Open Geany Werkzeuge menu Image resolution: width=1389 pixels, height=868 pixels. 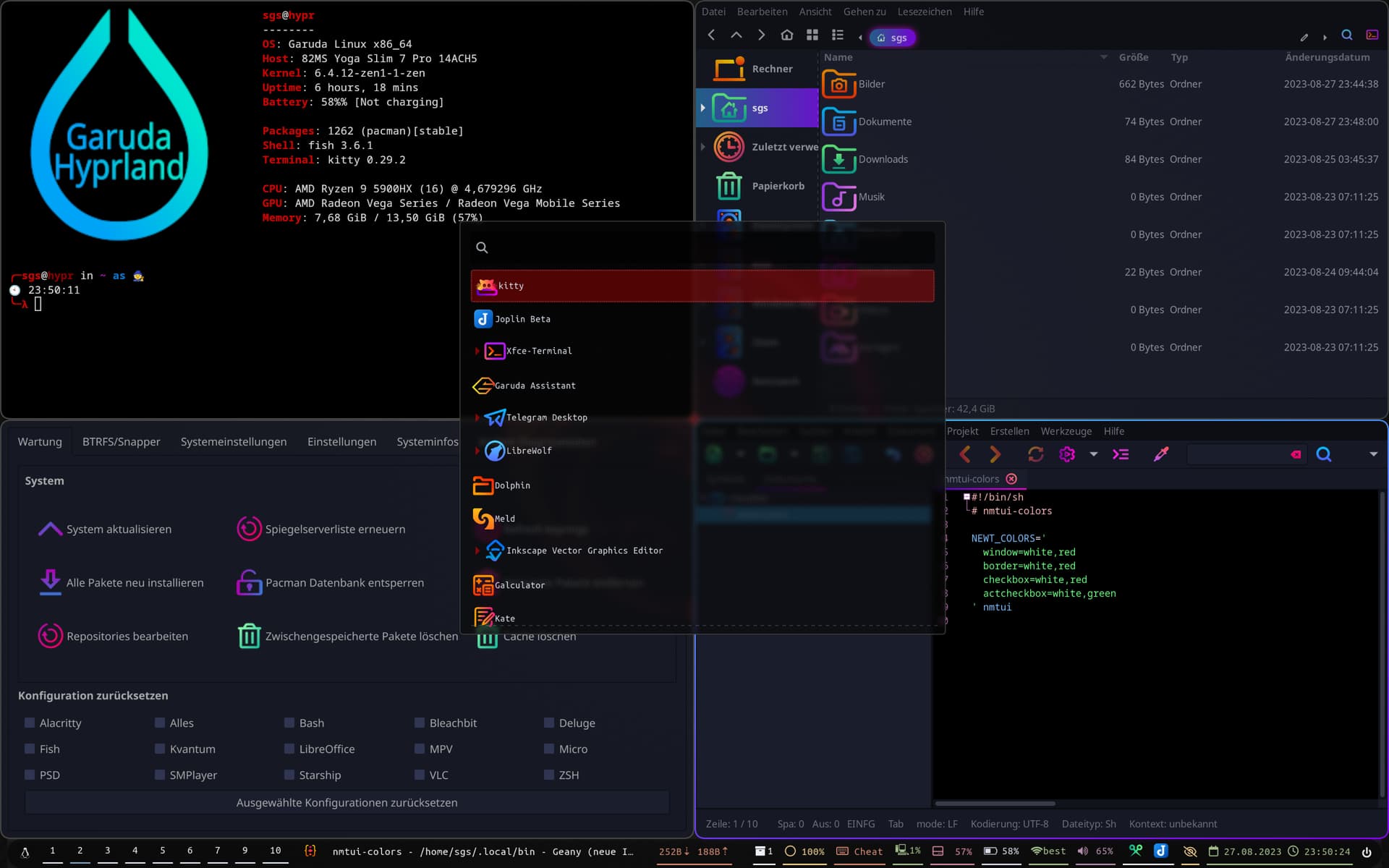(1066, 431)
